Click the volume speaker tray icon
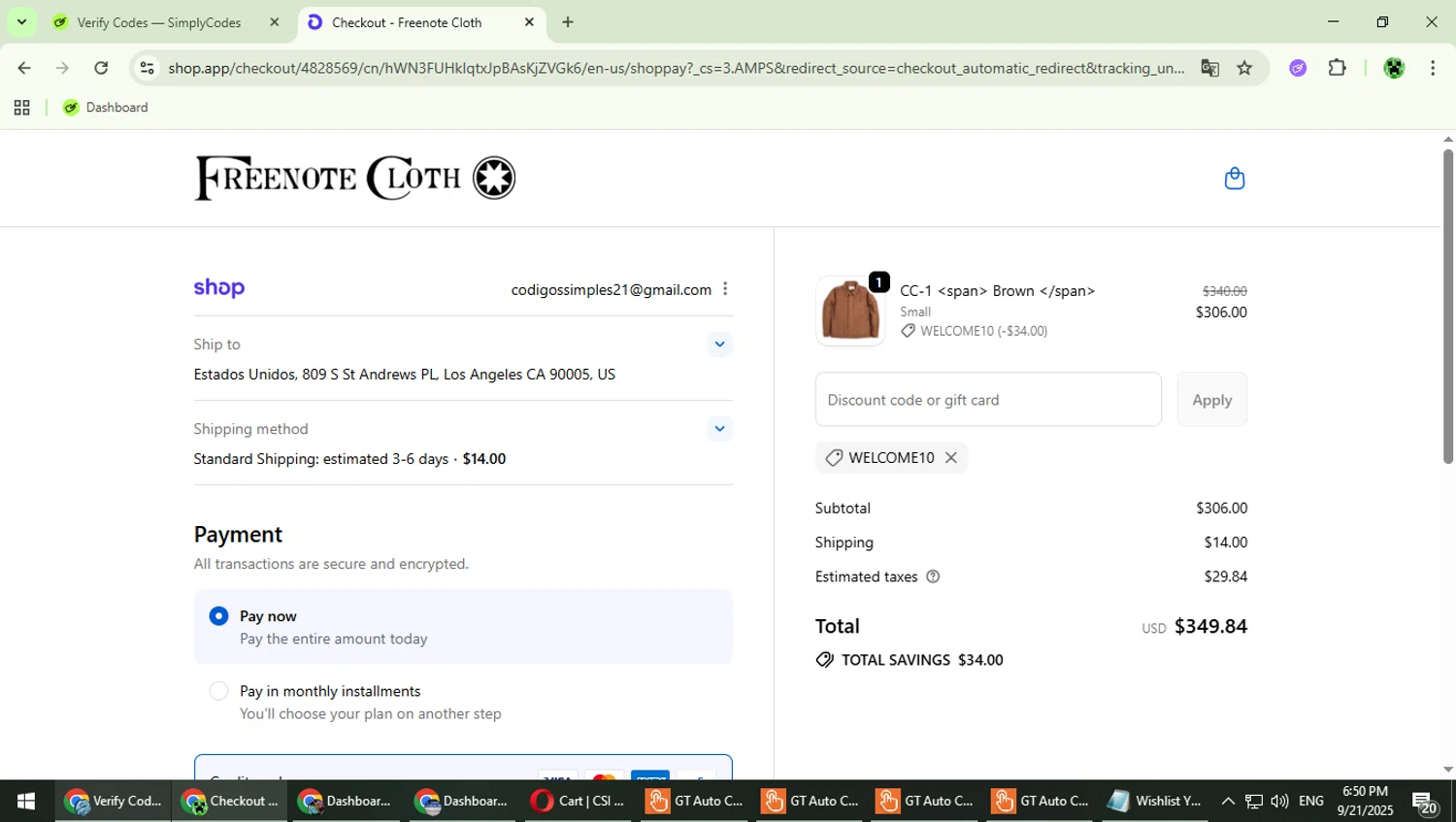This screenshot has width=1456, height=822. coord(1279,801)
